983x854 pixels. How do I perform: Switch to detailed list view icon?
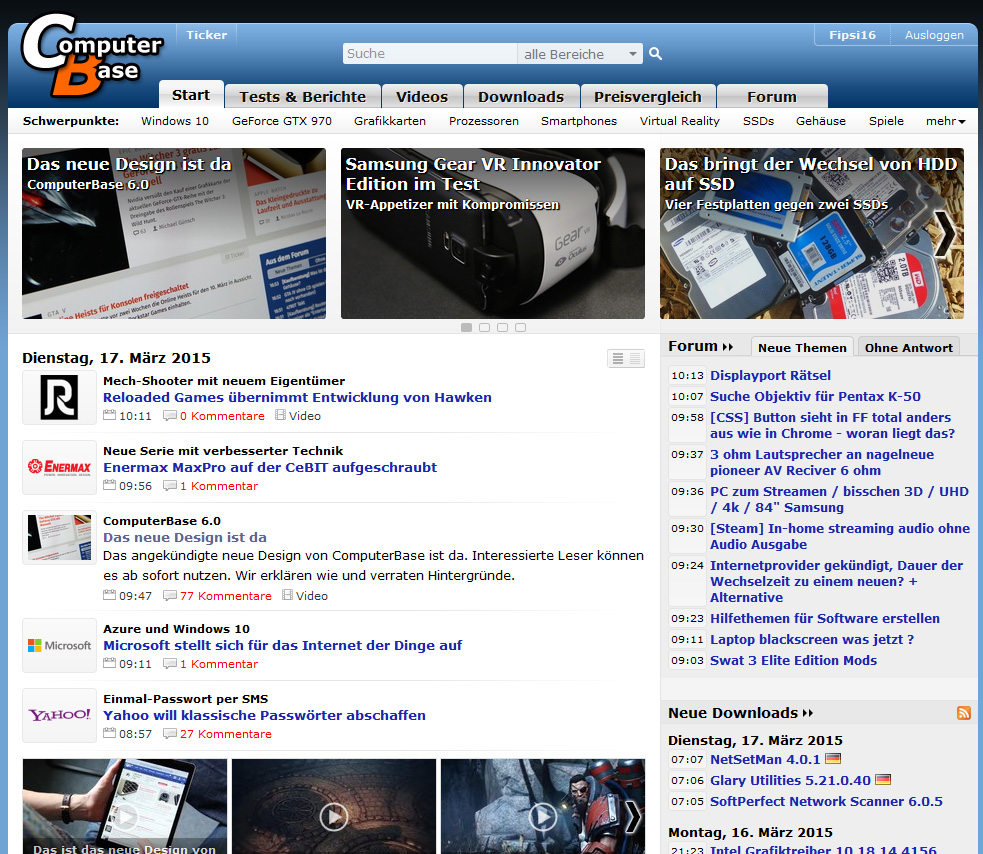tap(618, 359)
